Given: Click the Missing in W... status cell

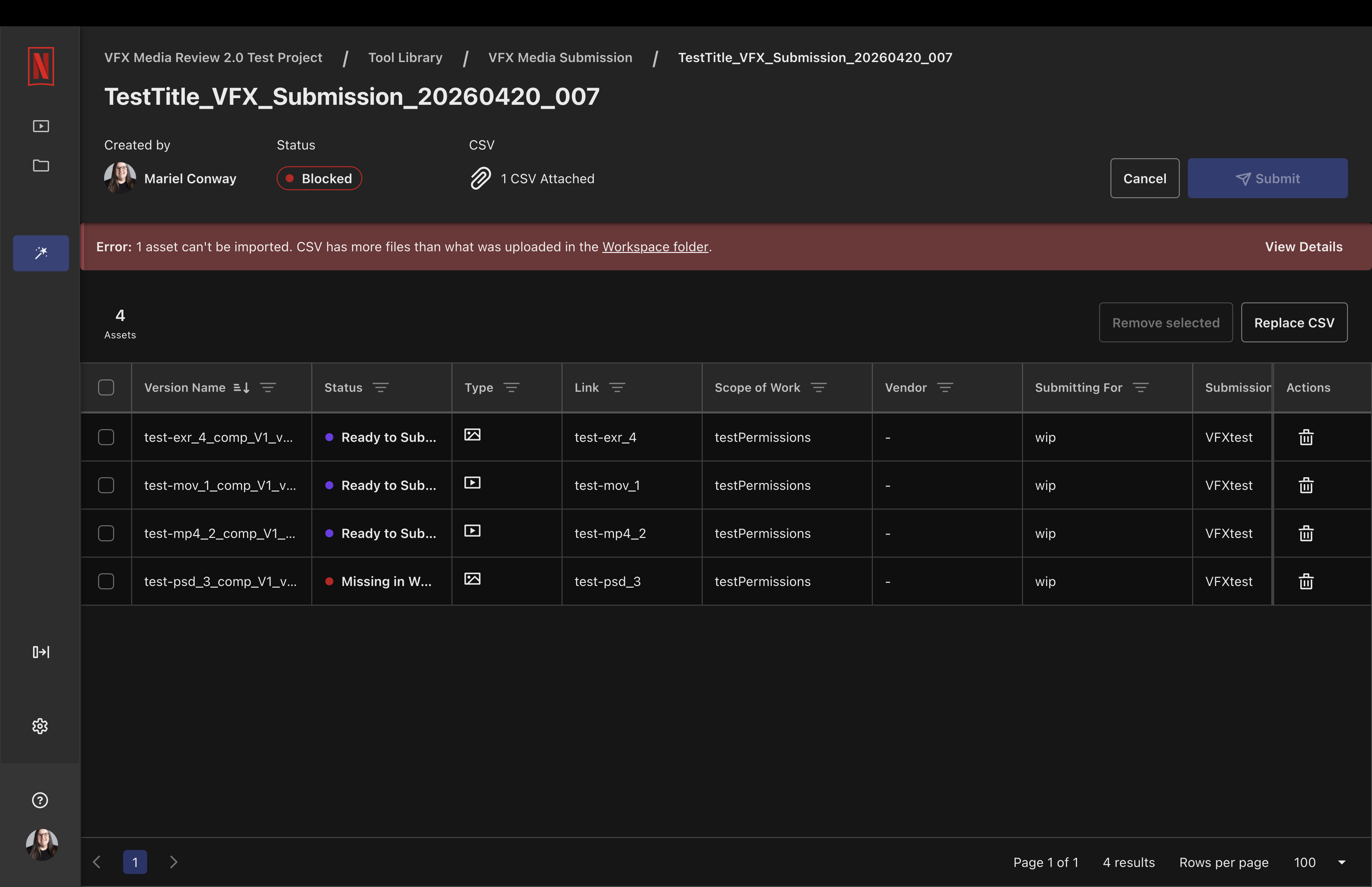Looking at the screenshot, I should (381, 581).
